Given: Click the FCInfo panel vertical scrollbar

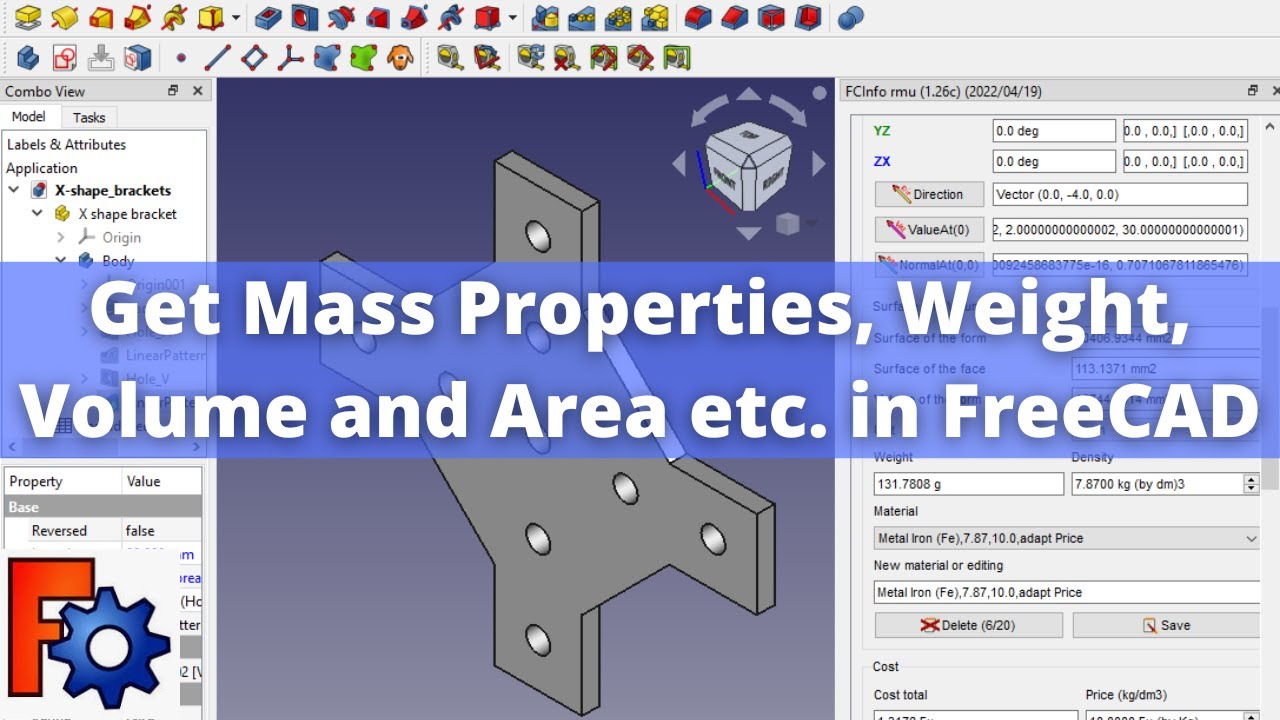Looking at the screenshot, I should tap(1271, 400).
